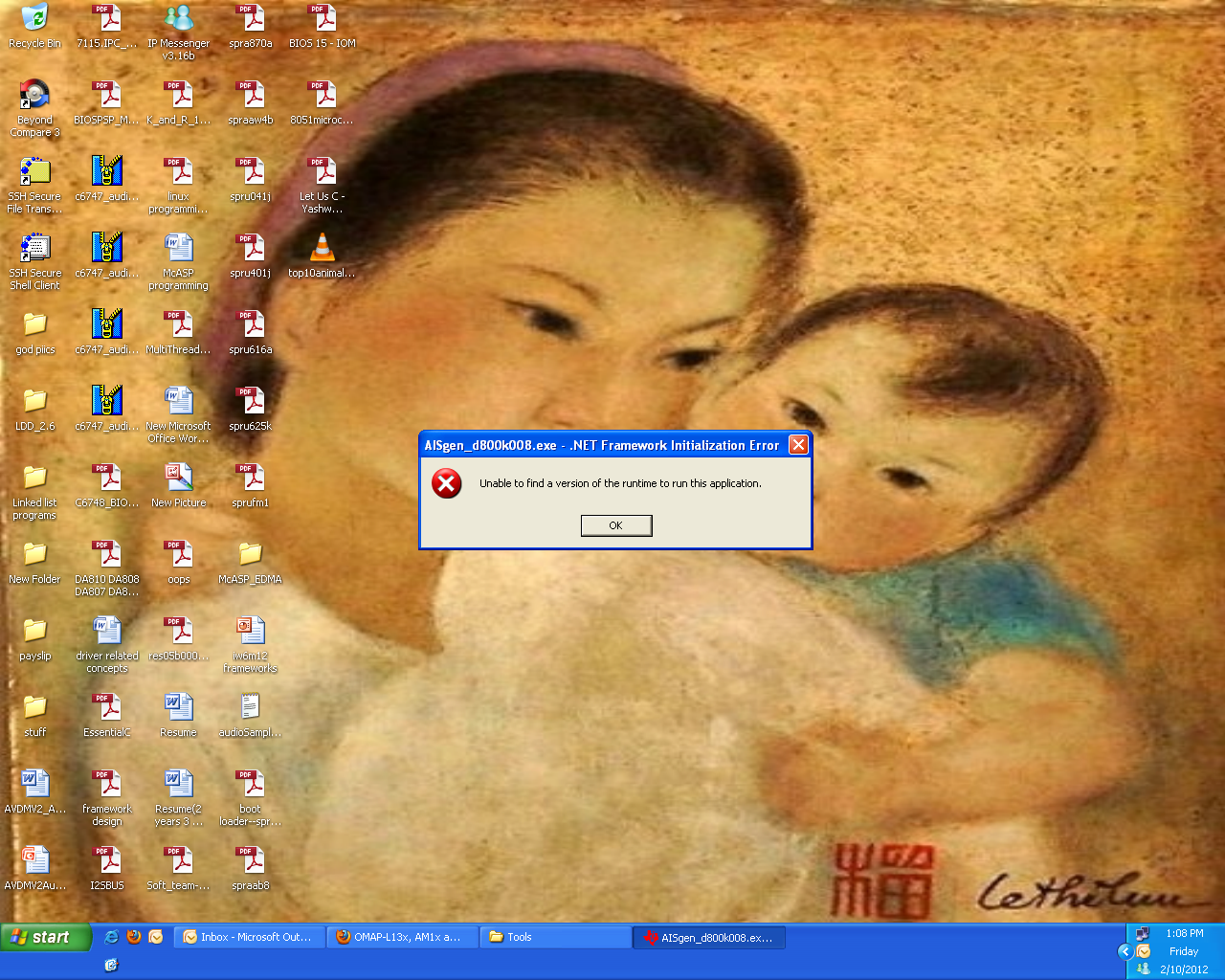Switch to OMAP-L13x, AM1x Firefox taskbar button
Viewport: 1225px width, 980px height.
(403, 937)
